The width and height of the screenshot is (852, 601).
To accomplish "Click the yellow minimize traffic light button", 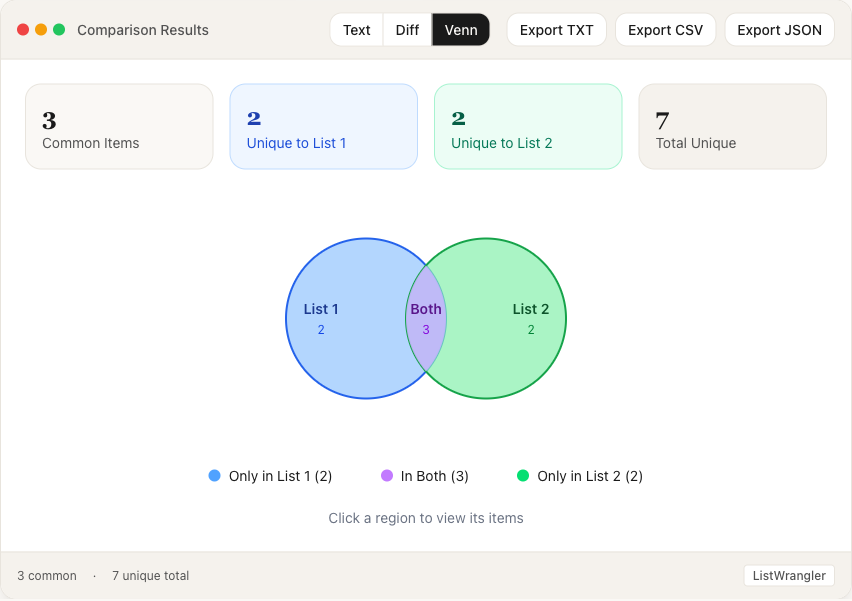I will (39, 30).
